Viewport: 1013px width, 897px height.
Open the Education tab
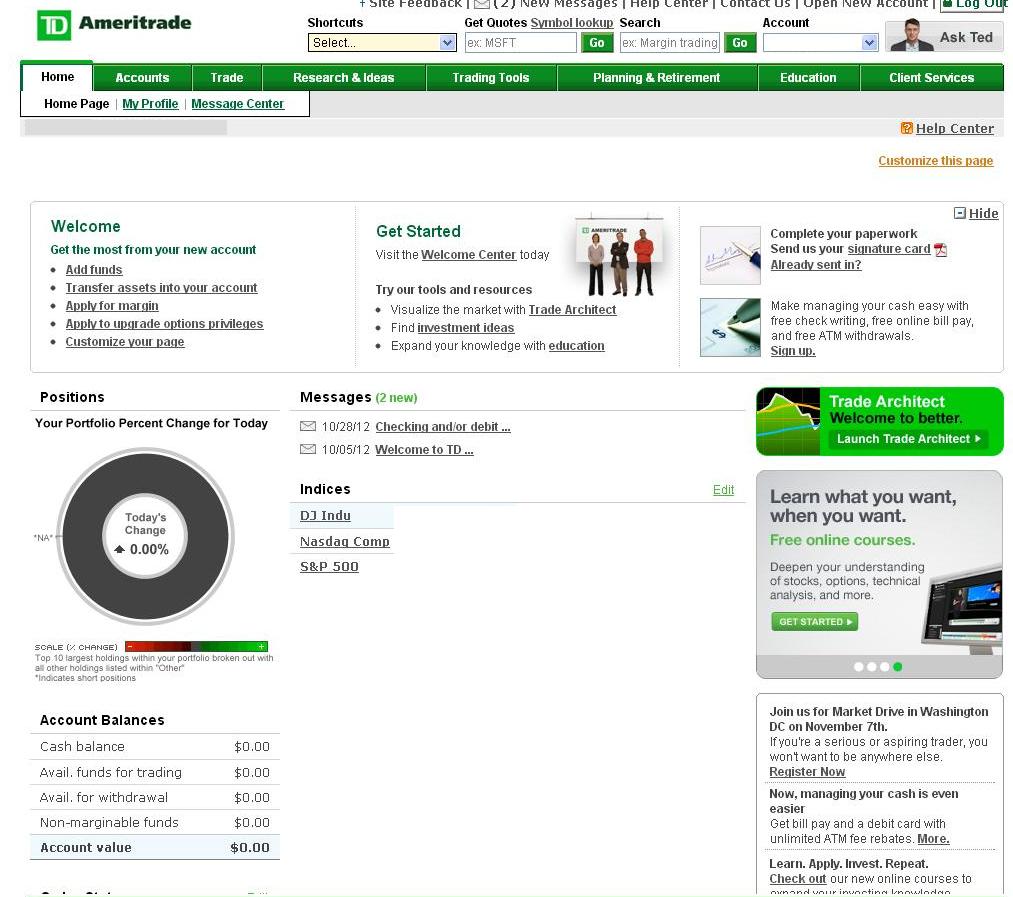(x=808, y=78)
